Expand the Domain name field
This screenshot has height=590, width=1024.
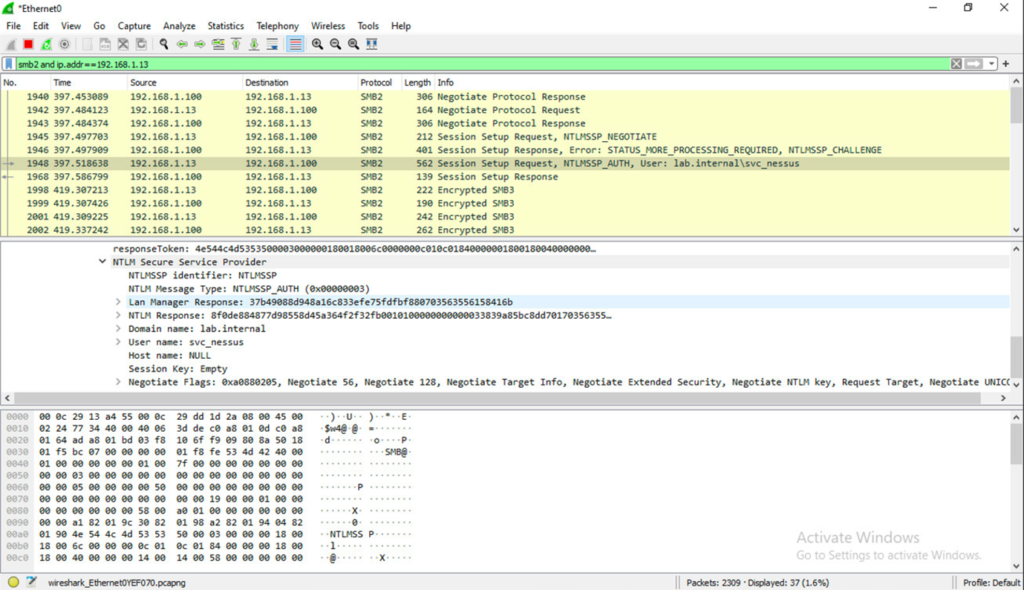(x=118, y=329)
